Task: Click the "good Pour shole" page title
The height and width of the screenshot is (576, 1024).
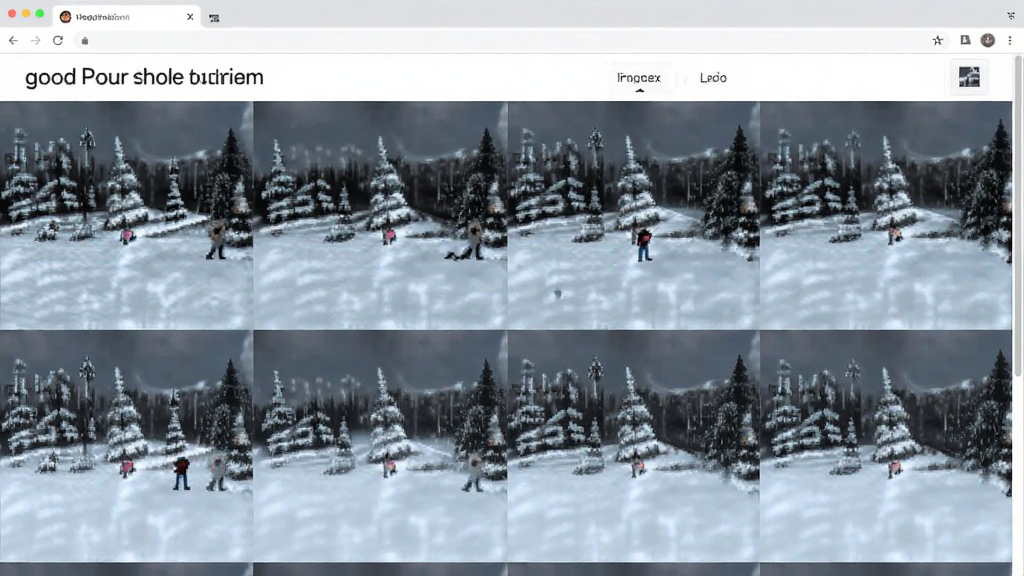Action: click(144, 77)
